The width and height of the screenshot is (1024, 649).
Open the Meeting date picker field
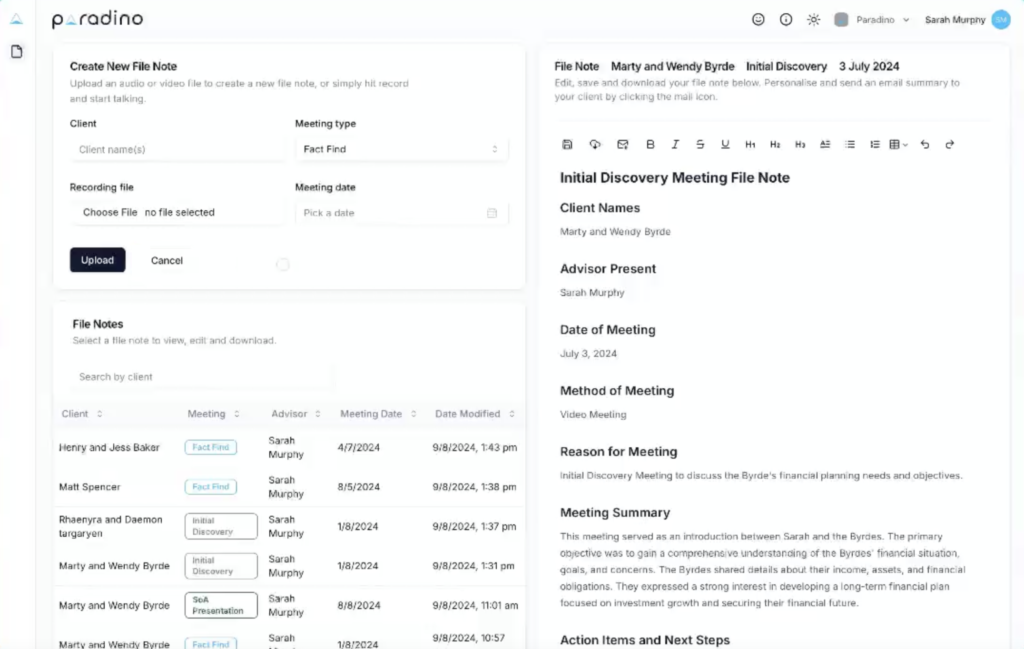pos(401,213)
